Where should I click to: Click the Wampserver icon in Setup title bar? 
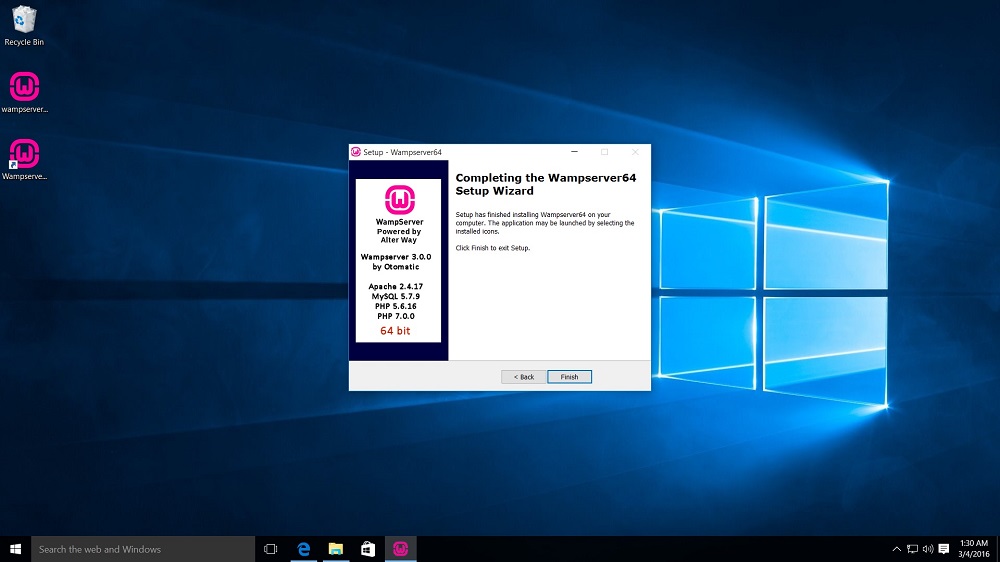tap(356, 152)
